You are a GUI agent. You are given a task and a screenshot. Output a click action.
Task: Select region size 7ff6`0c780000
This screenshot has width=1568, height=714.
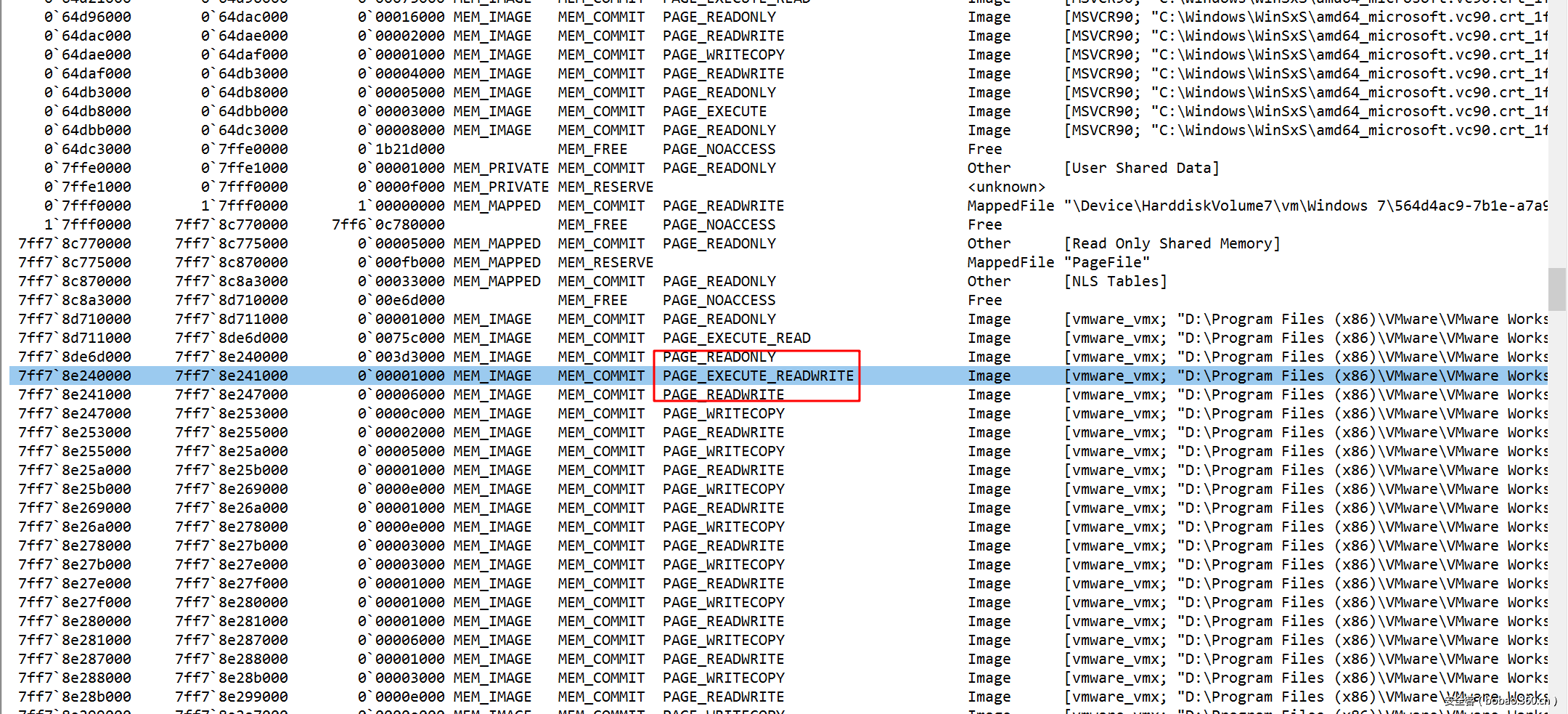(x=388, y=224)
